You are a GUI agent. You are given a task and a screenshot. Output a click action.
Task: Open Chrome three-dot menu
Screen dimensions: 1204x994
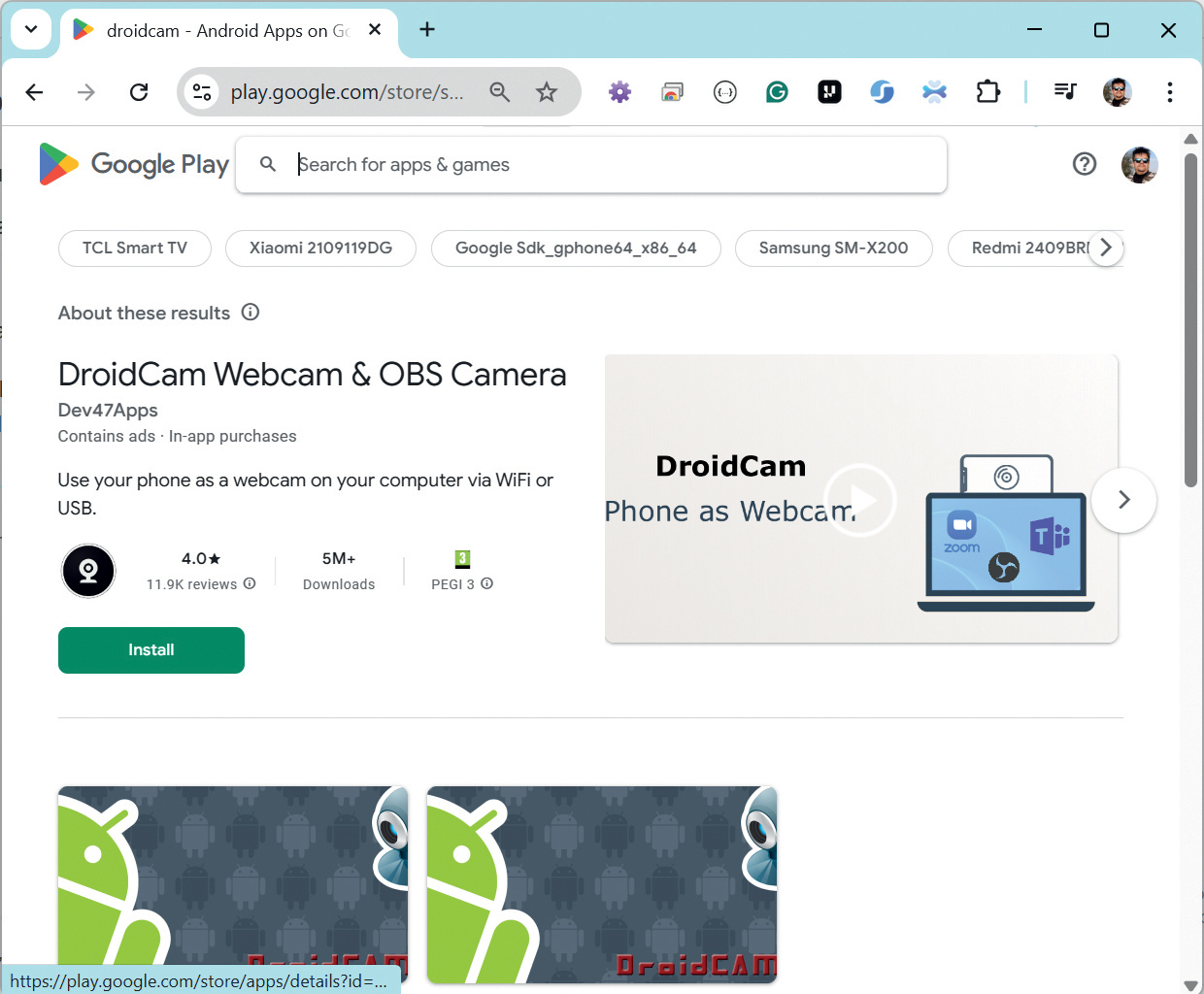coord(1170,92)
